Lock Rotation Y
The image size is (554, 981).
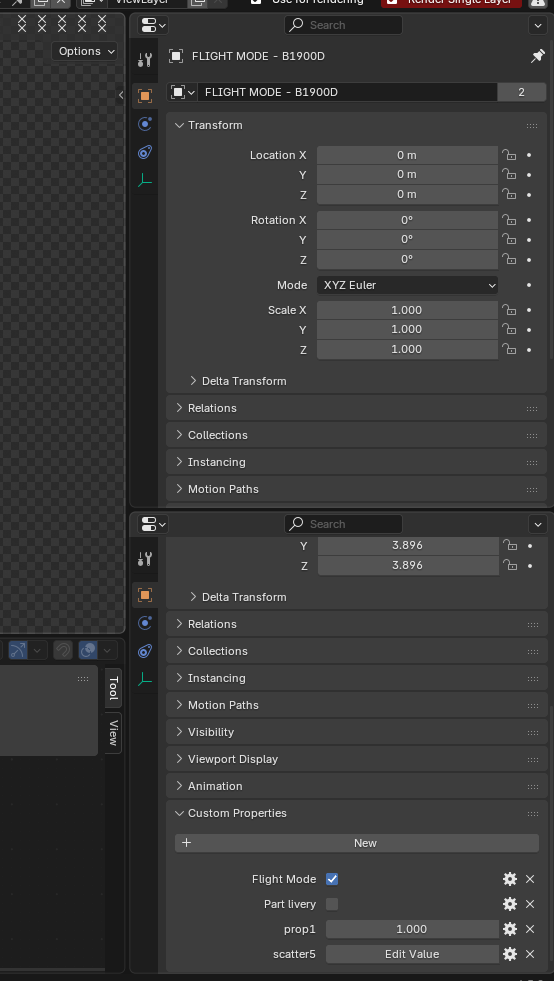point(509,240)
